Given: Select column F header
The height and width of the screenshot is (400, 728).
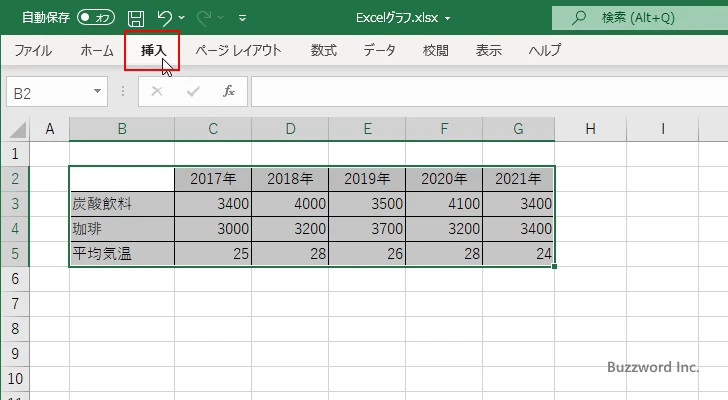Looking at the screenshot, I should (x=444, y=129).
